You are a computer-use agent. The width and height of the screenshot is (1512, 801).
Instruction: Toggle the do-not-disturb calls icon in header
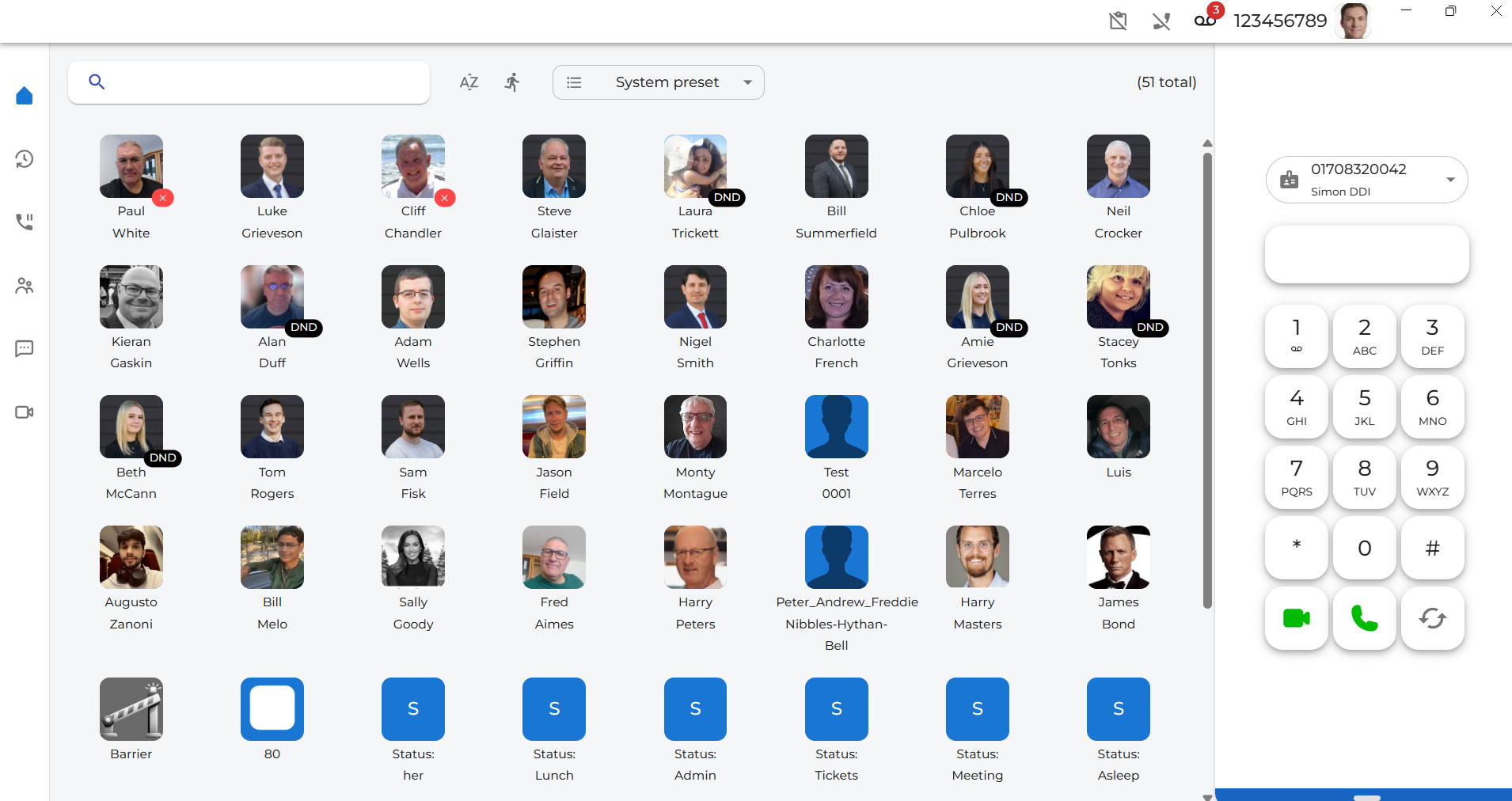click(1161, 21)
